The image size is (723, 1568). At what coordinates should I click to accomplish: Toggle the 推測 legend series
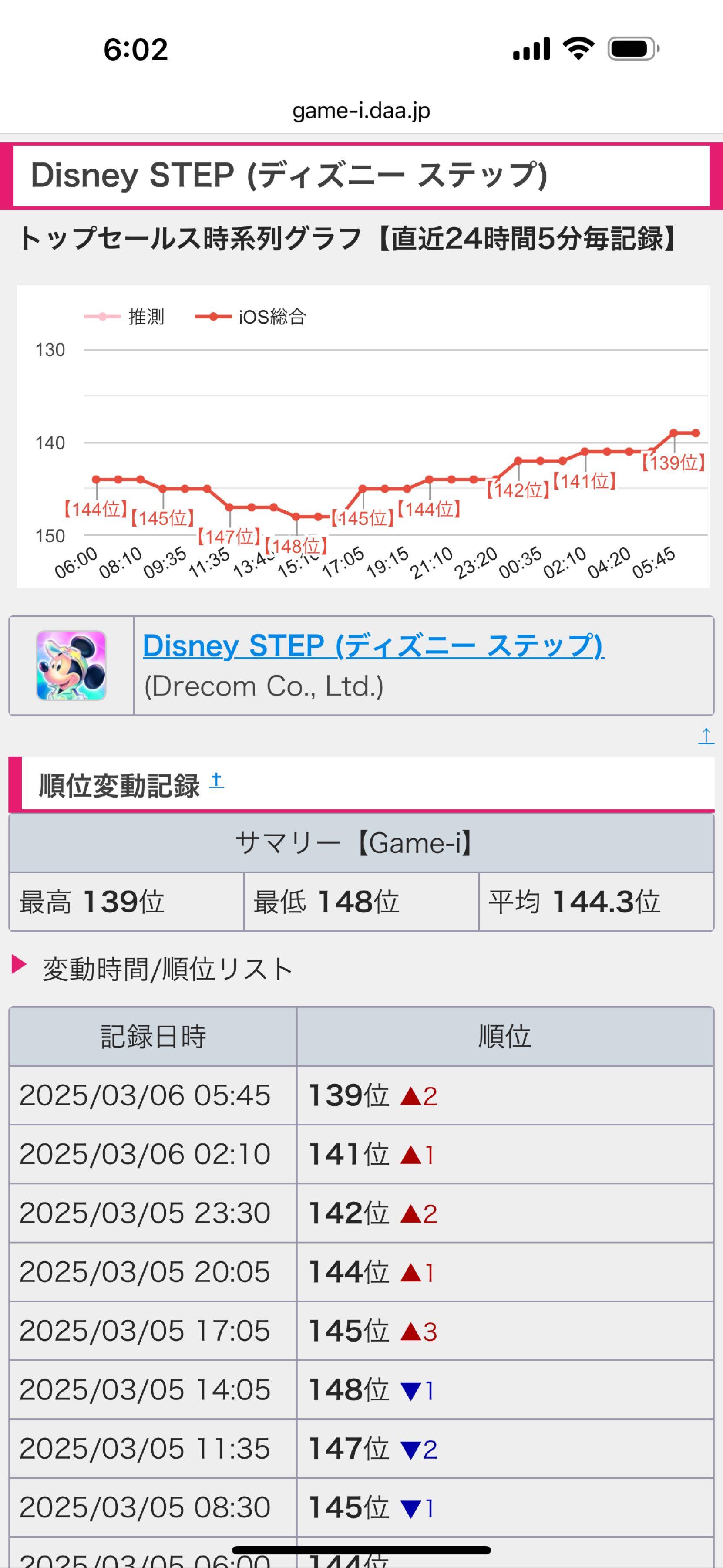(x=124, y=317)
